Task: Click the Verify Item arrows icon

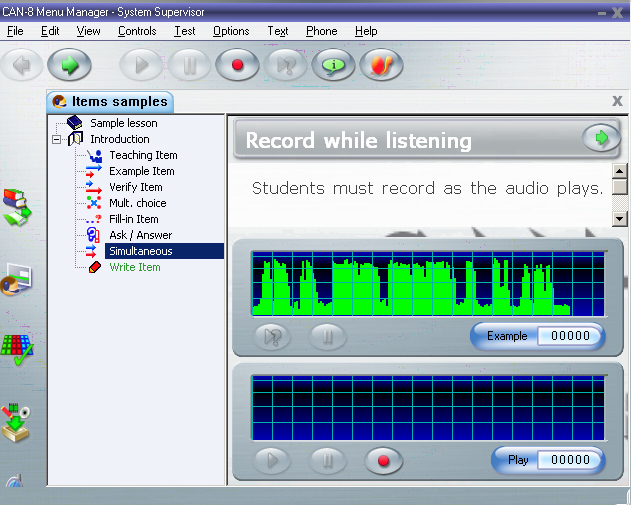Action: pos(94,187)
